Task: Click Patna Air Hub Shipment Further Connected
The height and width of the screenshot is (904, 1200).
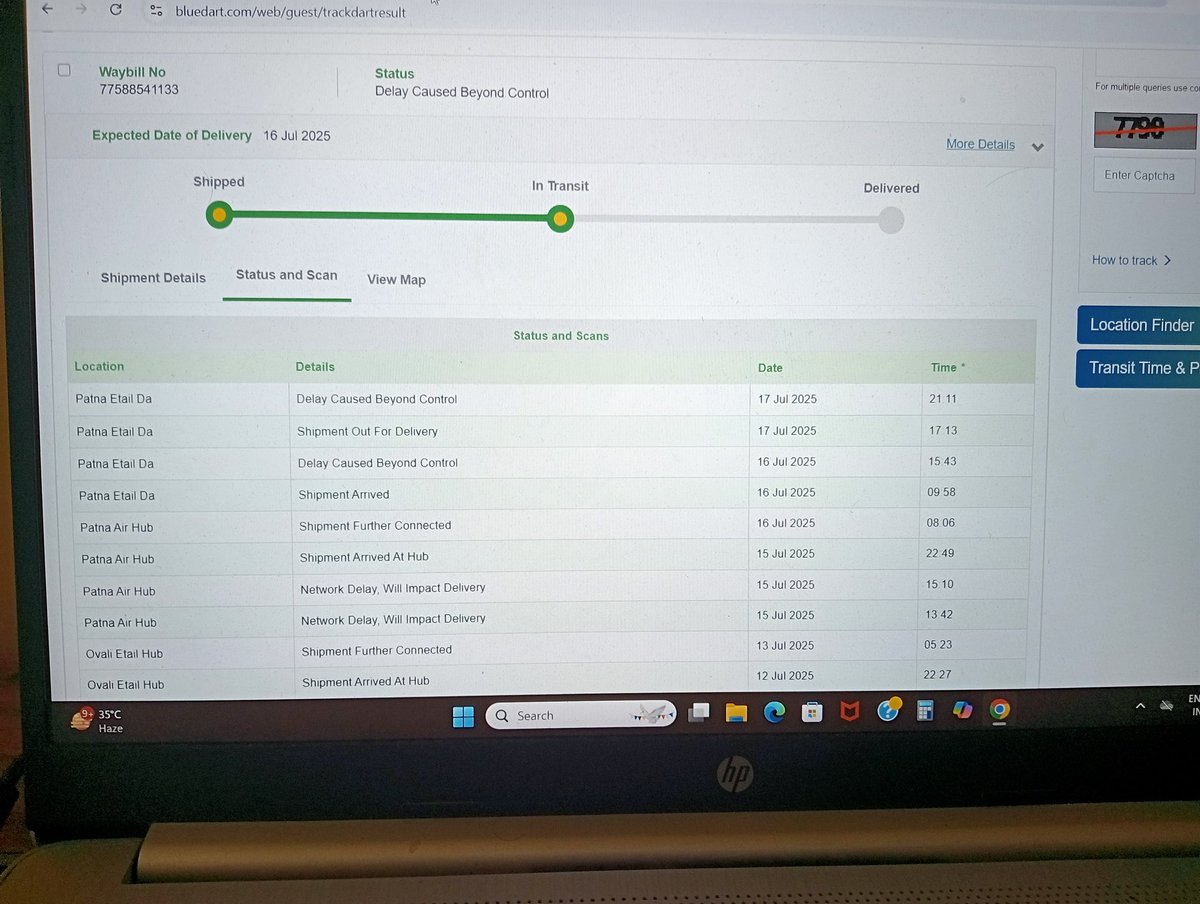Action: (552, 524)
